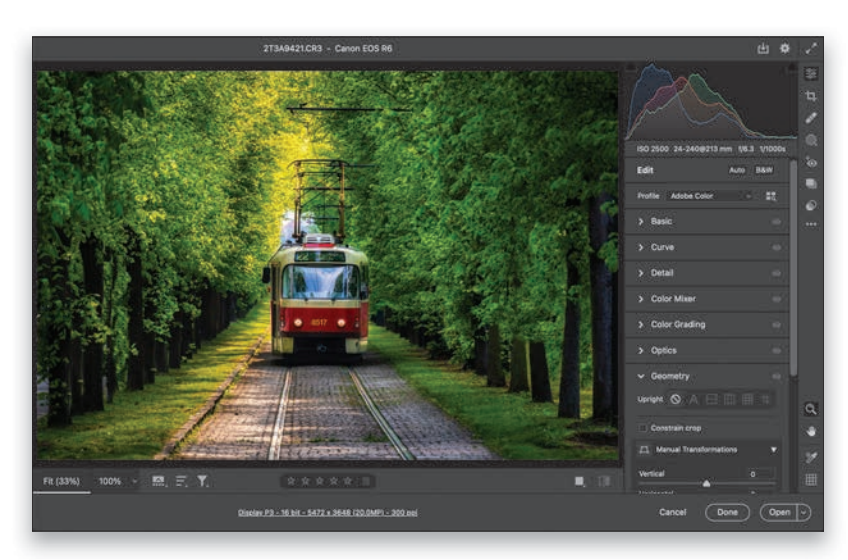Open Camera Raw preferences gear

(x=785, y=48)
